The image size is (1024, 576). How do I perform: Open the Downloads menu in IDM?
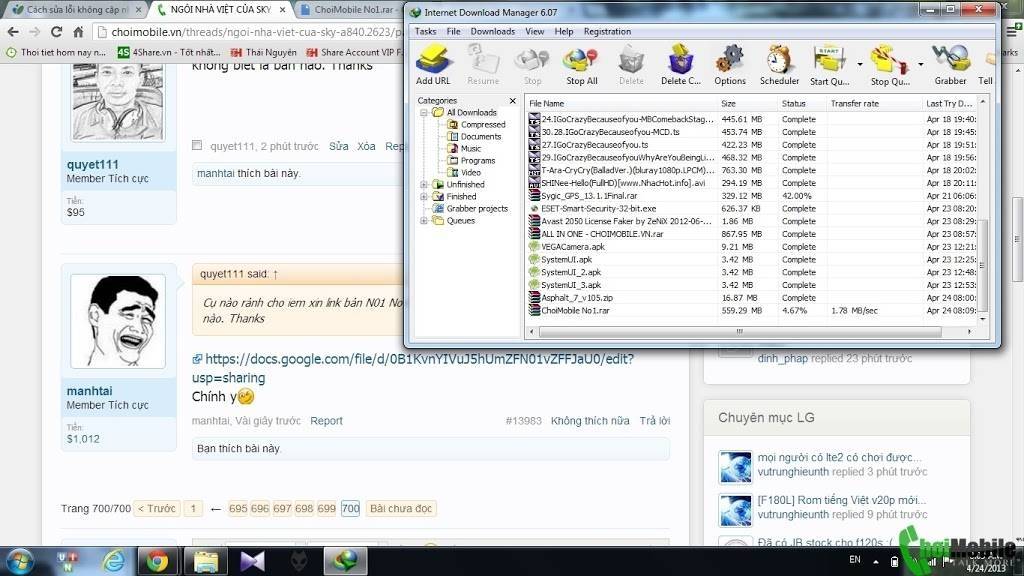point(492,32)
